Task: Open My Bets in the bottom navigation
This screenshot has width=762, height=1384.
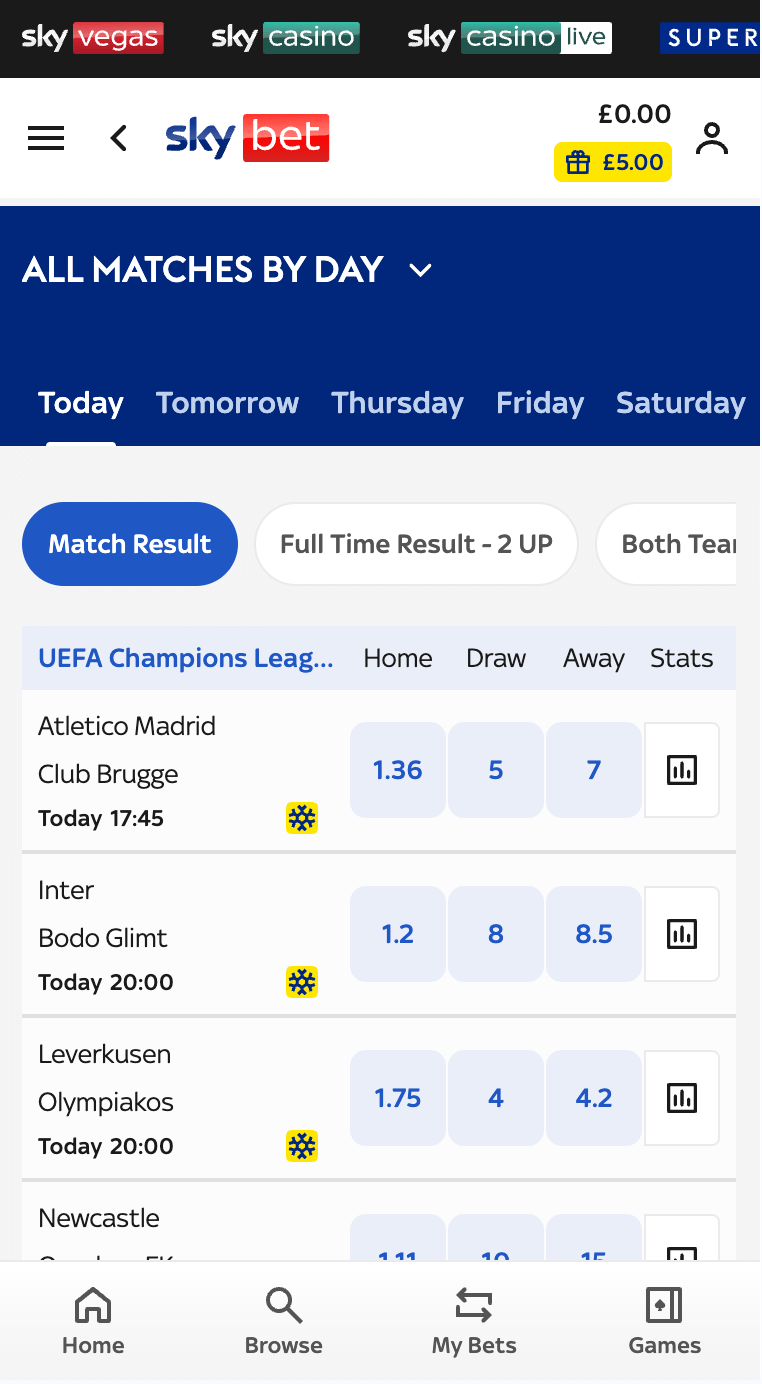Action: pos(474,1320)
